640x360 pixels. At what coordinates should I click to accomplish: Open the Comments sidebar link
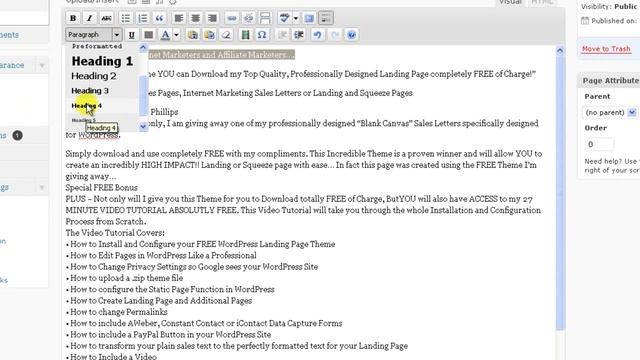pos(9,35)
